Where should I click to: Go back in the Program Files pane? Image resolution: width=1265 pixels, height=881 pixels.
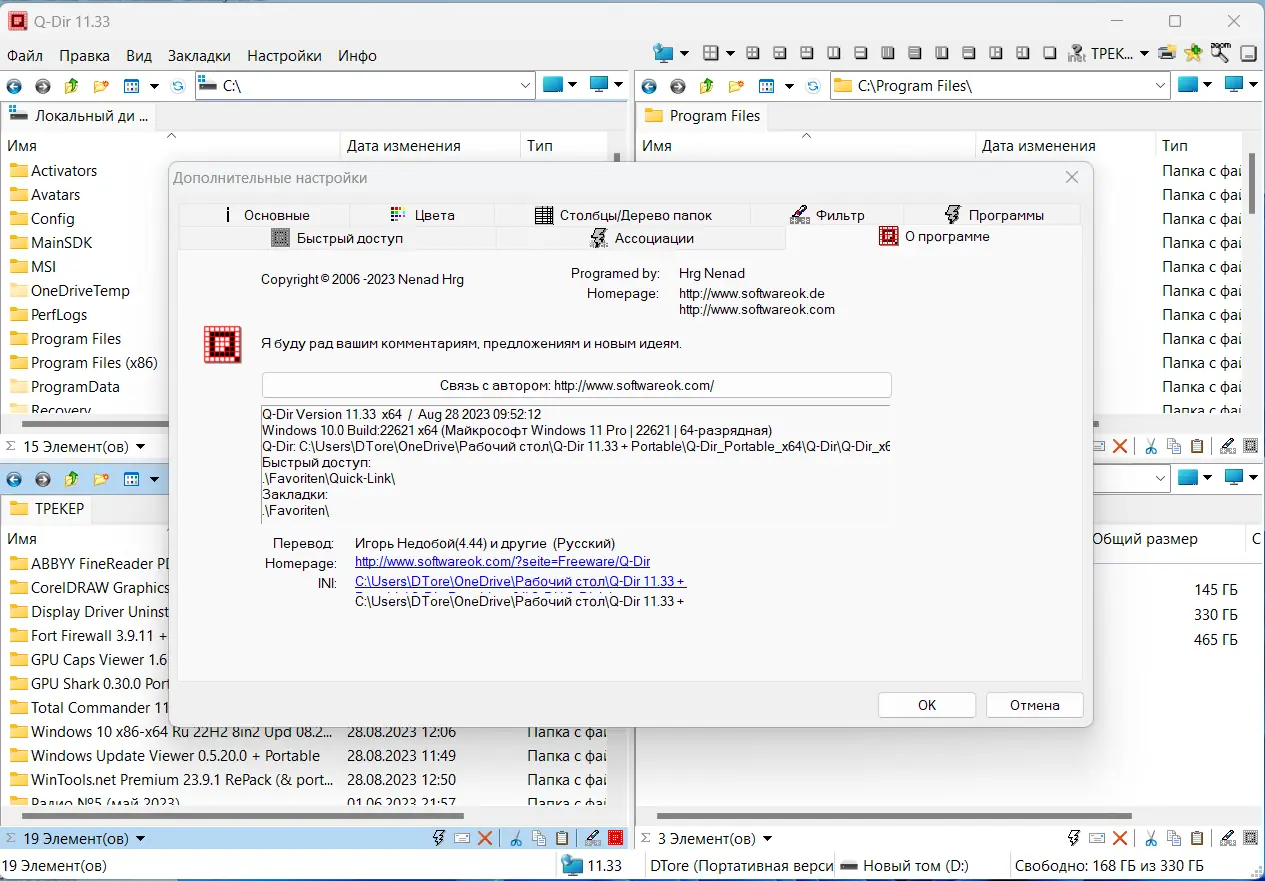point(649,86)
